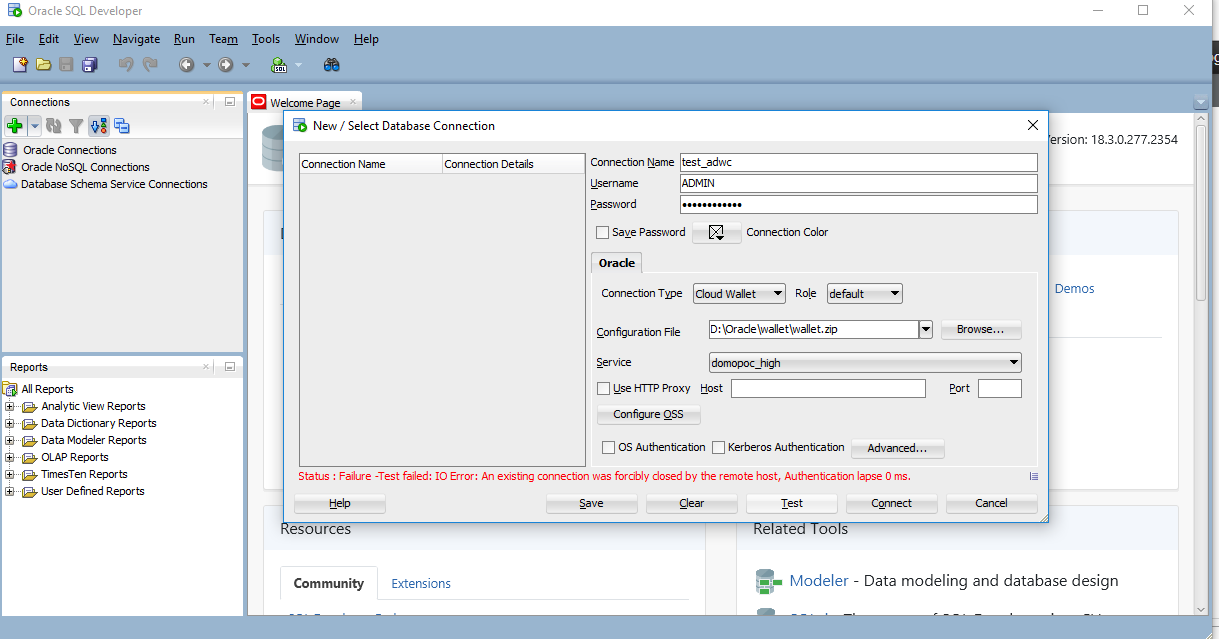The image size is (1219, 639).
Task: Expand the OLAP Reports node
Action: coord(10,458)
